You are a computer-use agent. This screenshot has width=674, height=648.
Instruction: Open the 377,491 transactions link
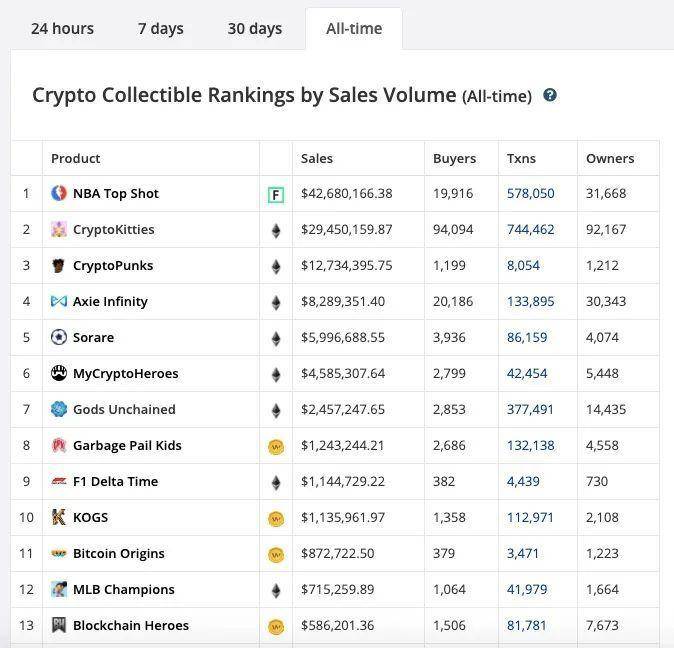tap(530, 410)
